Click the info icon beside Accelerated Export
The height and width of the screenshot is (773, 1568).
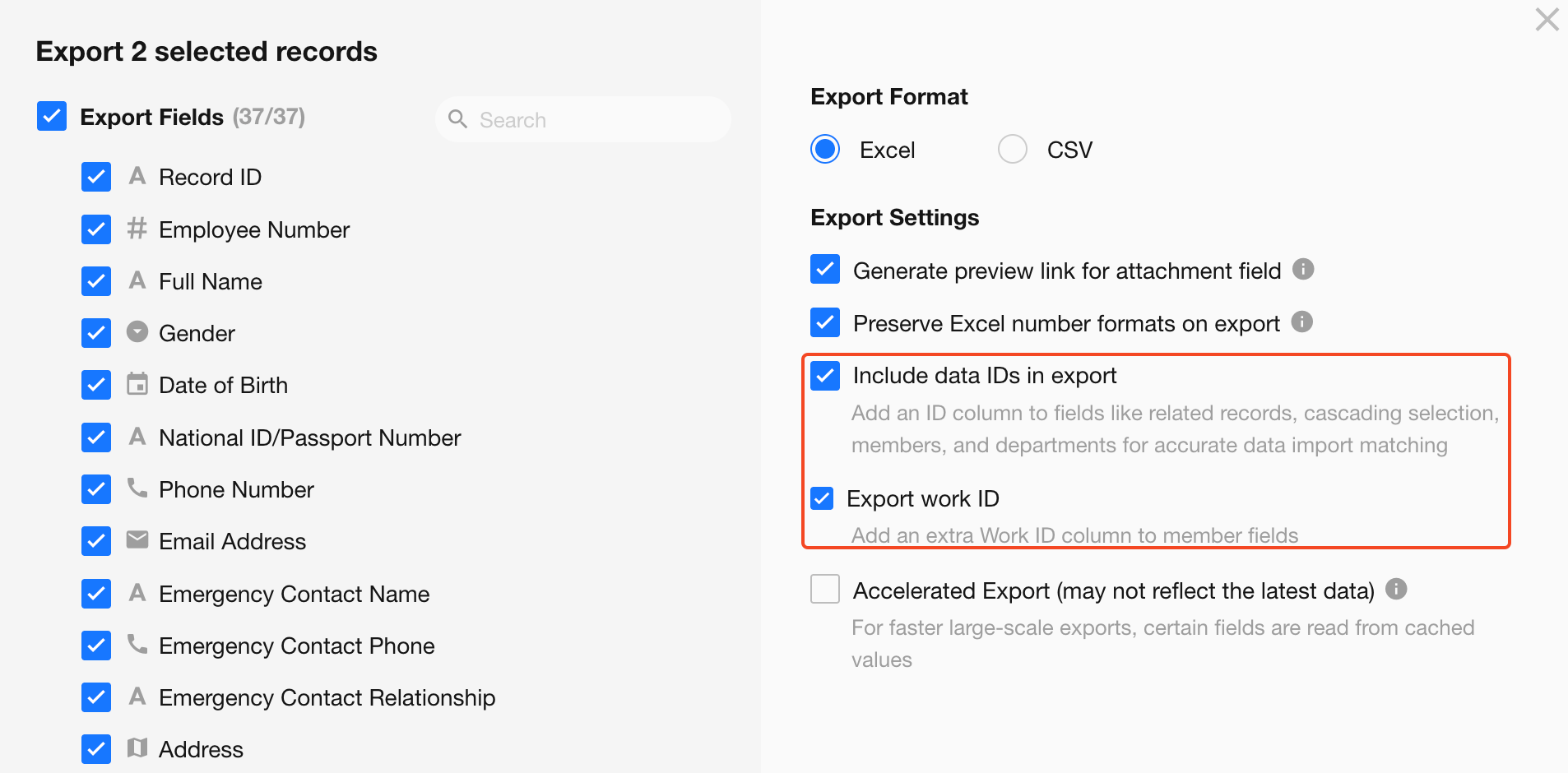[1396, 589]
